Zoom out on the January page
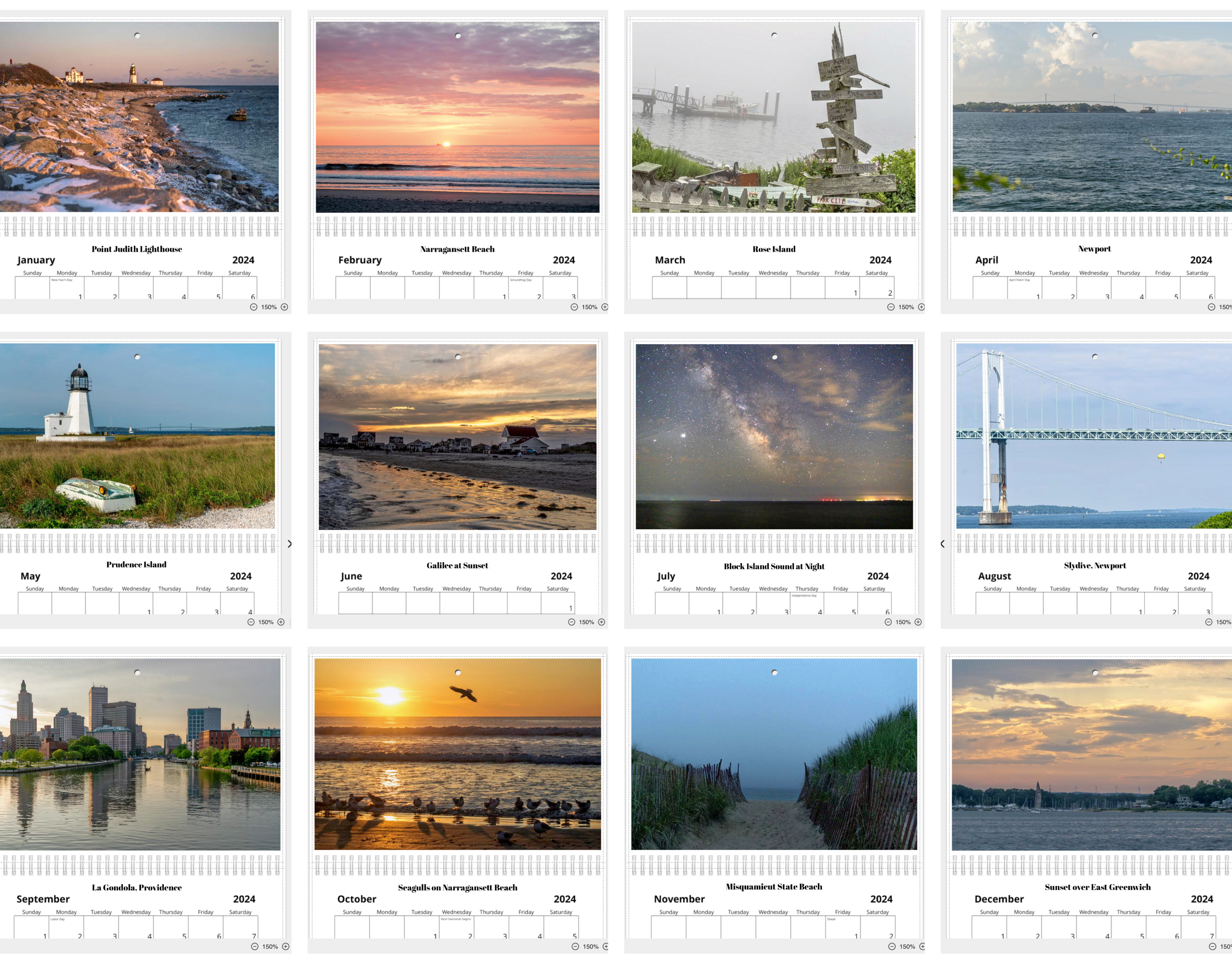The width and height of the screenshot is (1232, 964). [253, 307]
